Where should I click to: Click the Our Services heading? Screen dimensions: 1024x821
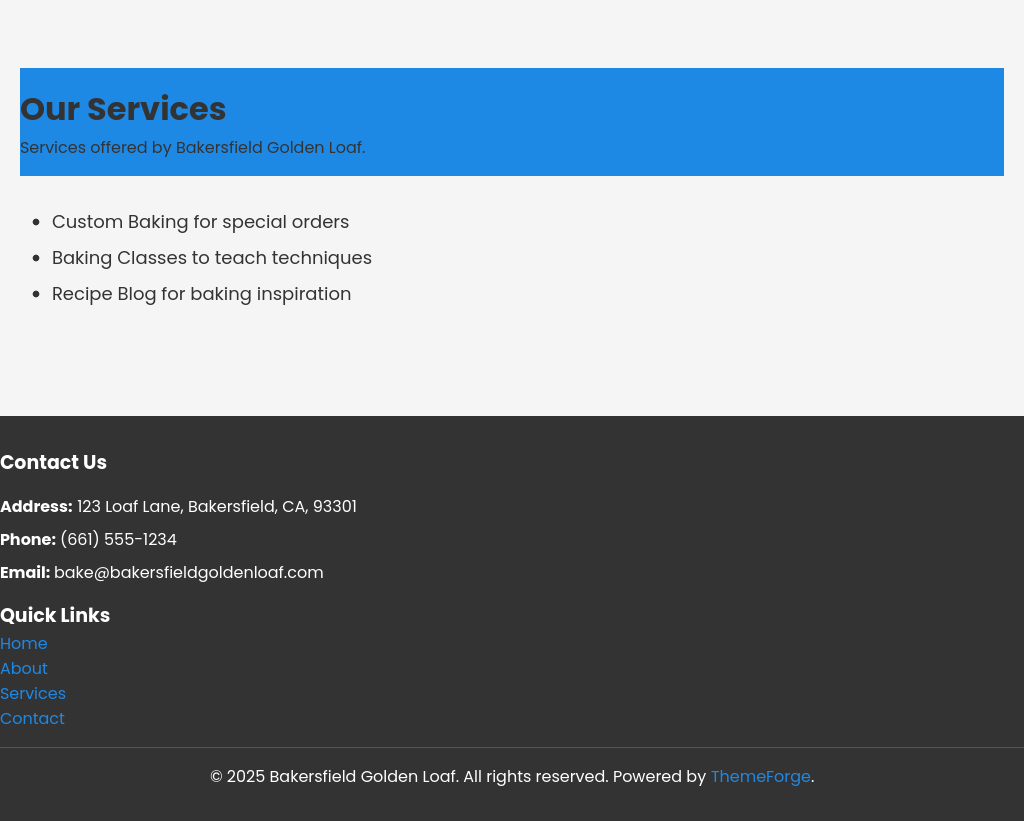point(123,109)
